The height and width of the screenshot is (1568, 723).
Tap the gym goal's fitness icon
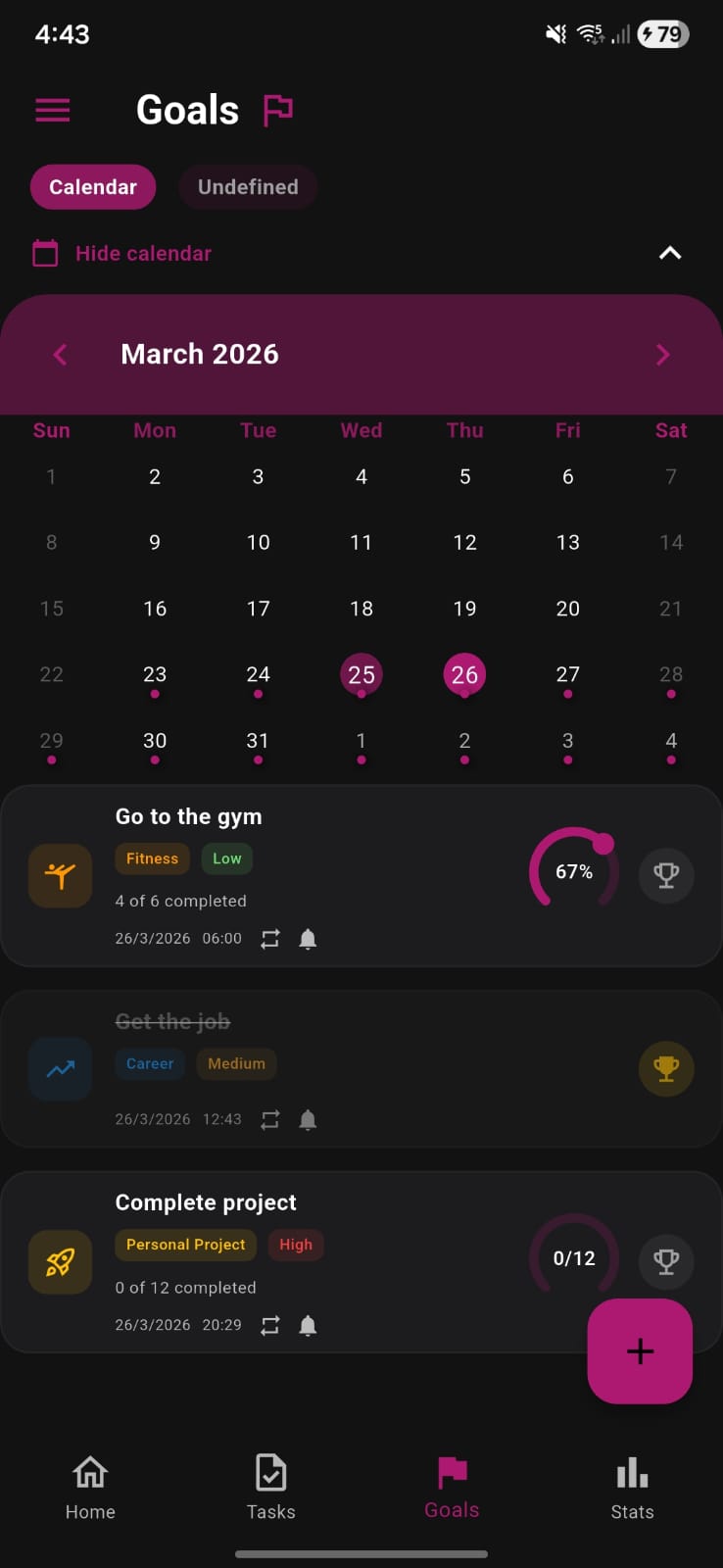click(60, 875)
